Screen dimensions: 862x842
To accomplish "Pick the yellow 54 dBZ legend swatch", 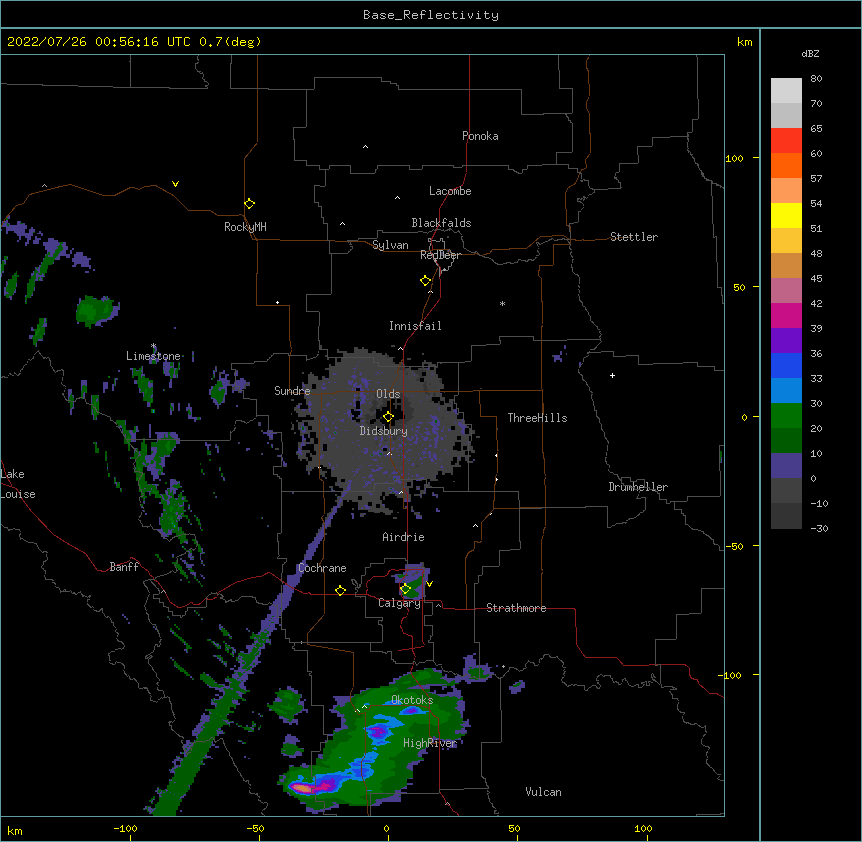I will click(x=786, y=215).
